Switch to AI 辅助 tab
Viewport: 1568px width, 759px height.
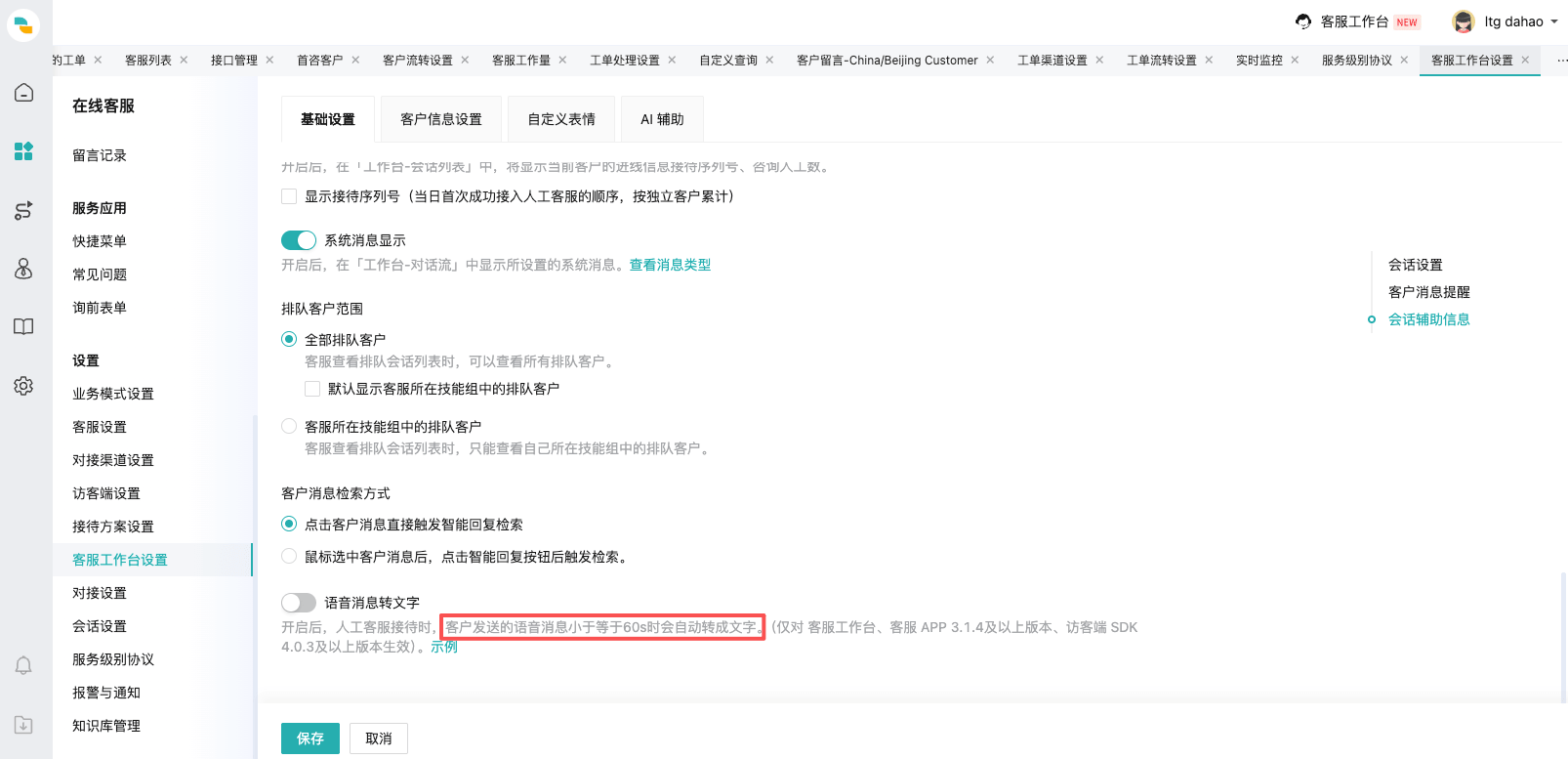click(662, 119)
